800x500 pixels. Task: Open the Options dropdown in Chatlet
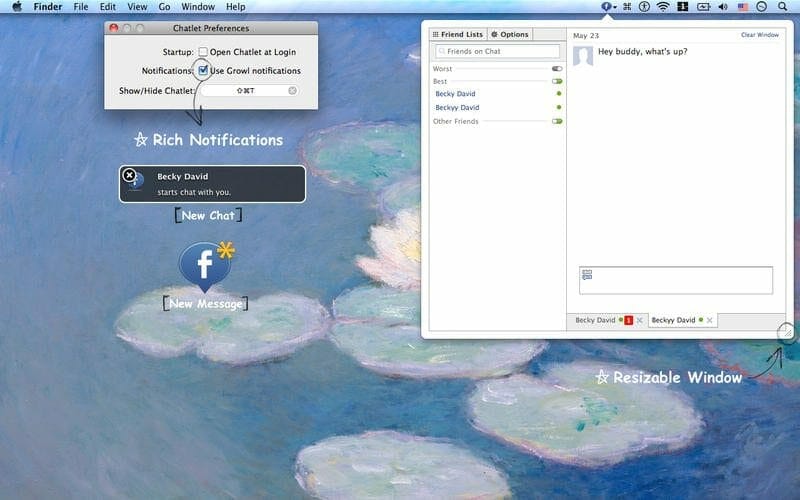(x=510, y=35)
